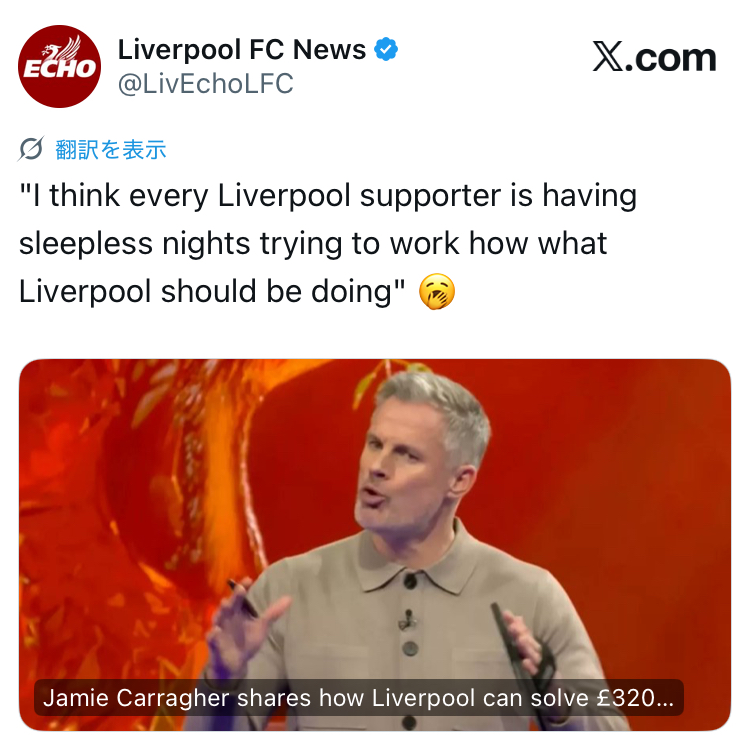Open the Liverpool FC News display name
The width and height of the screenshot is (750, 735).
coord(242,49)
